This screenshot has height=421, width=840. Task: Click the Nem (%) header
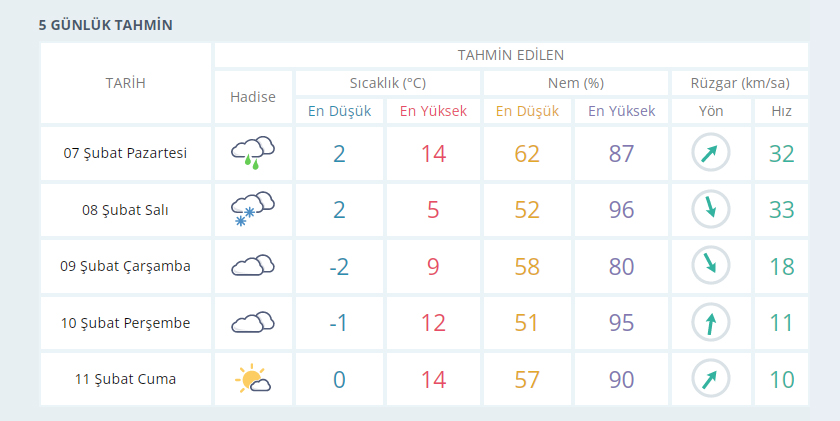(x=576, y=83)
